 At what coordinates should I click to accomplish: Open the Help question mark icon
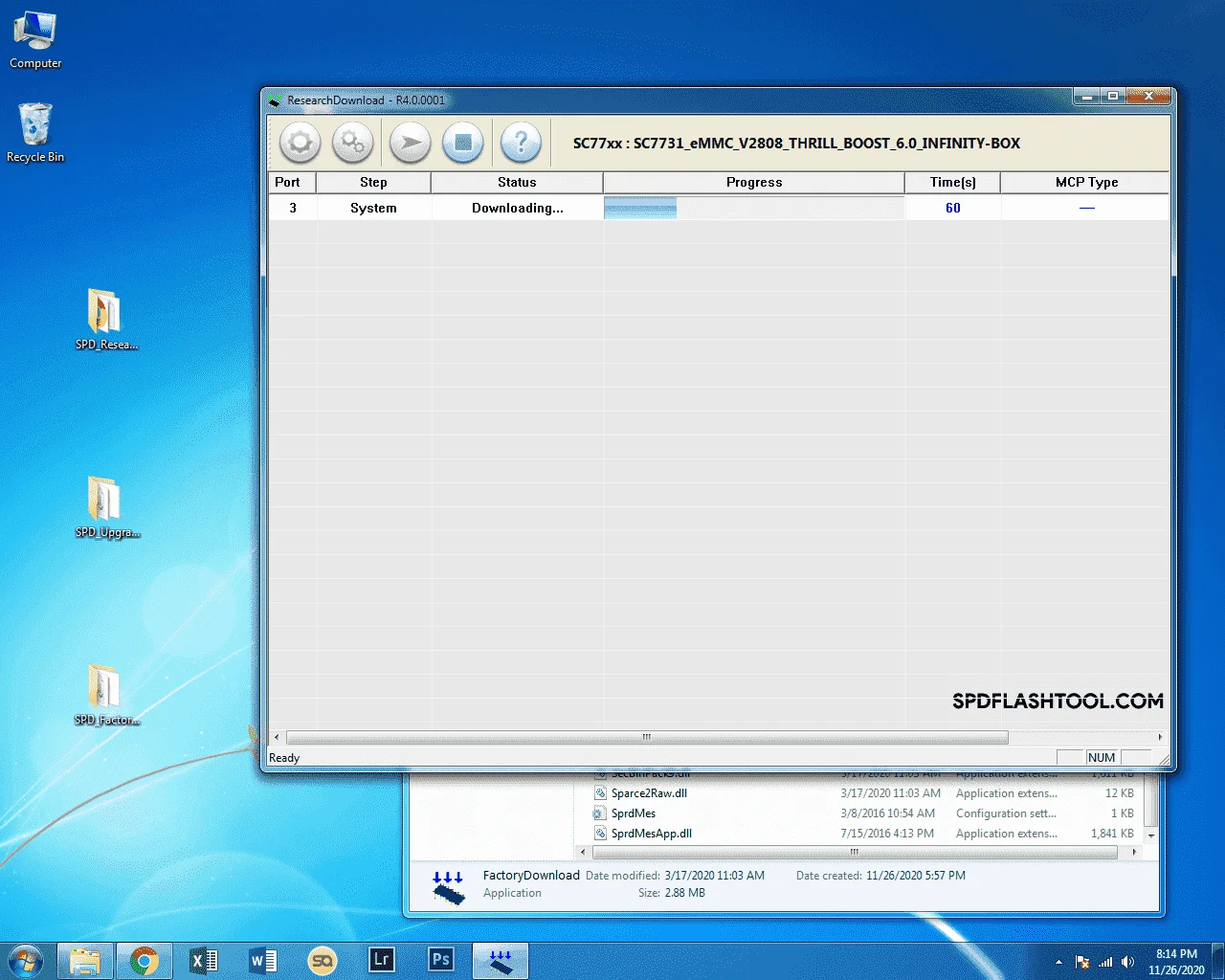click(x=522, y=144)
